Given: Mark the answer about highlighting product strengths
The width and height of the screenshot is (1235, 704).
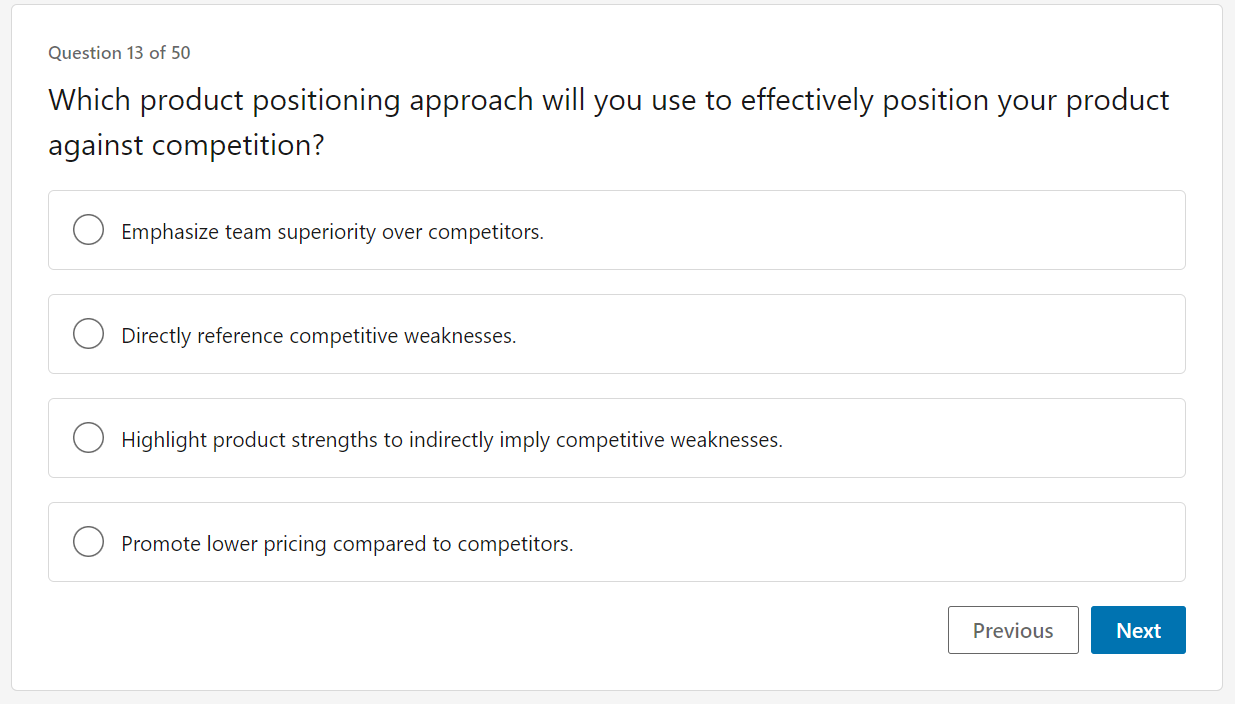Looking at the screenshot, I should tap(617, 438).
